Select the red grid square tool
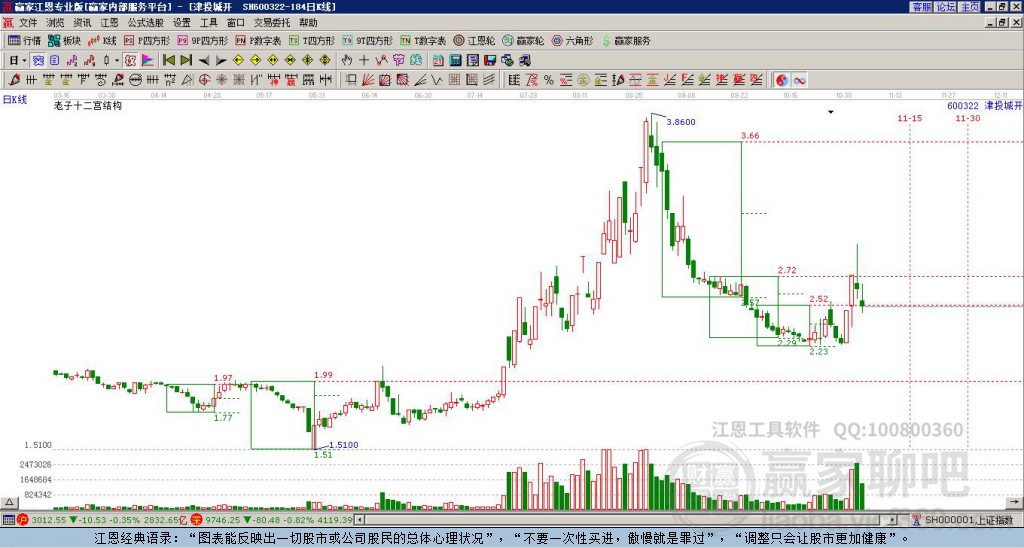Image resolution: width=1024 pixels, height=548 pixels. click(454, 80)
